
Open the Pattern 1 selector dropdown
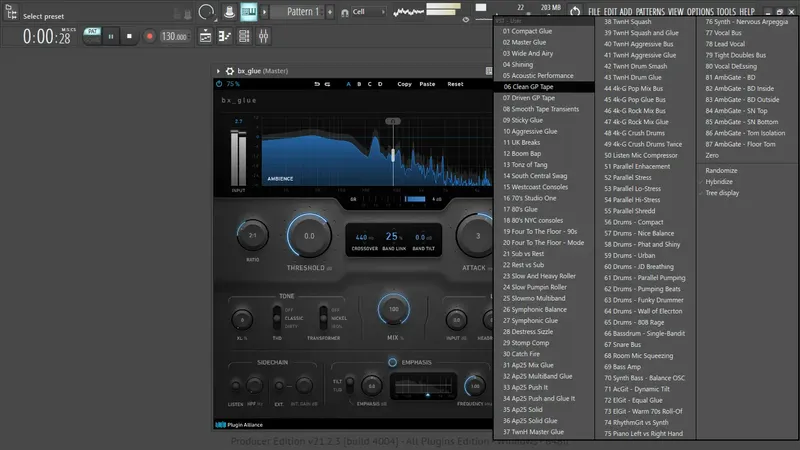point(297,12)
